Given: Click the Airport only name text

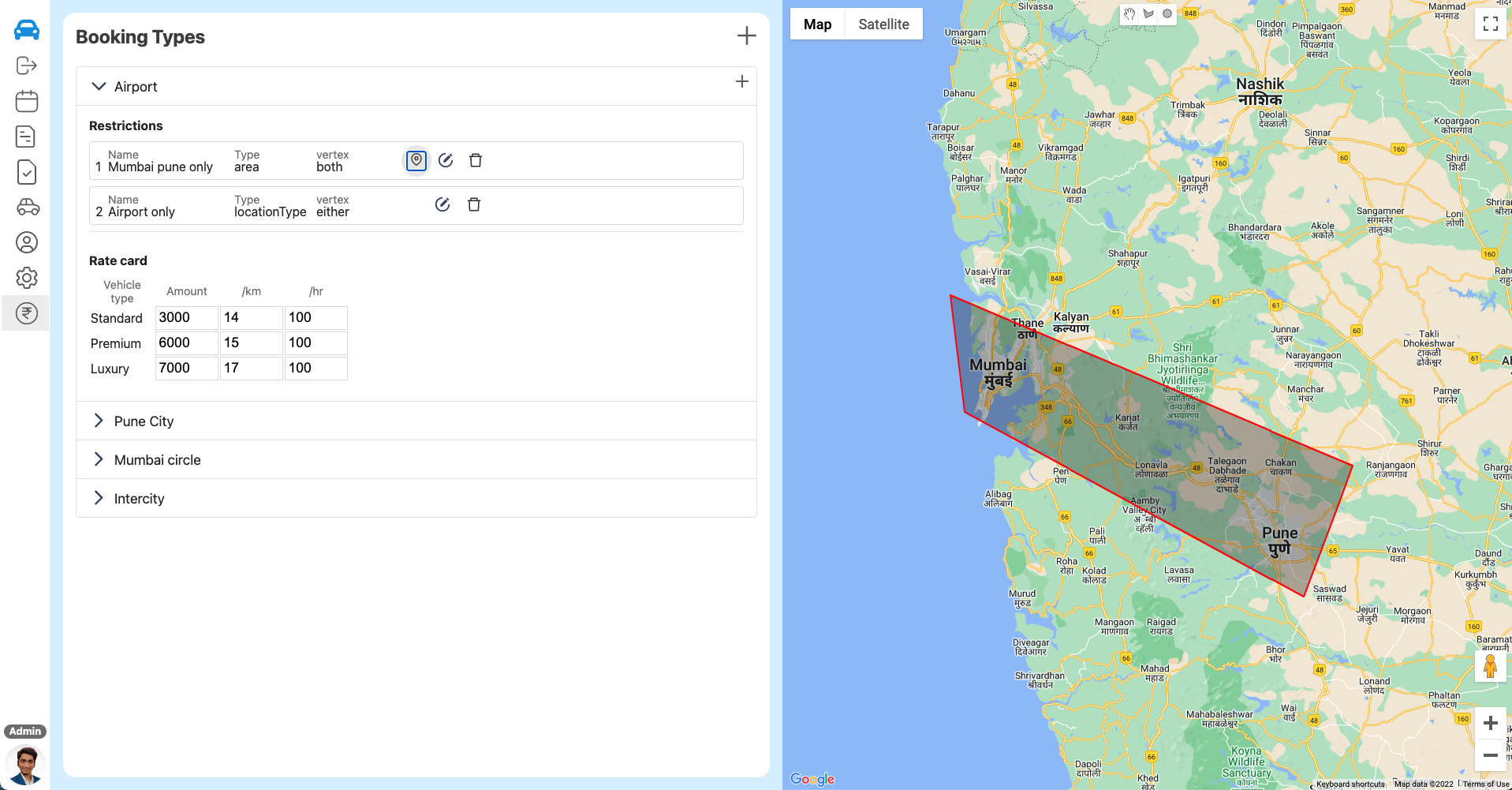Looking at the screenshot, I should coord(141,212).
